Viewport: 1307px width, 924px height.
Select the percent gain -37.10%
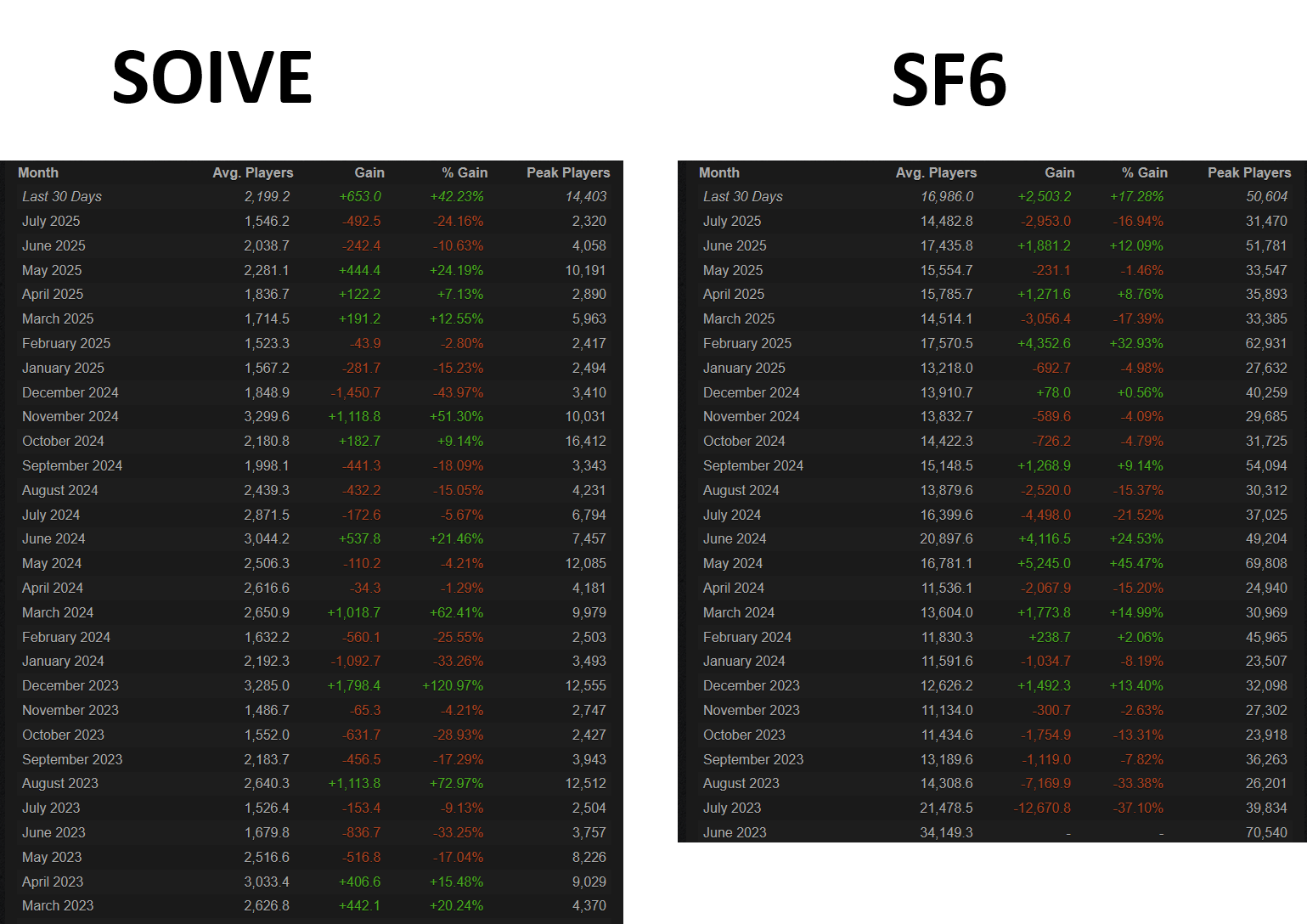click(1138, 808)
